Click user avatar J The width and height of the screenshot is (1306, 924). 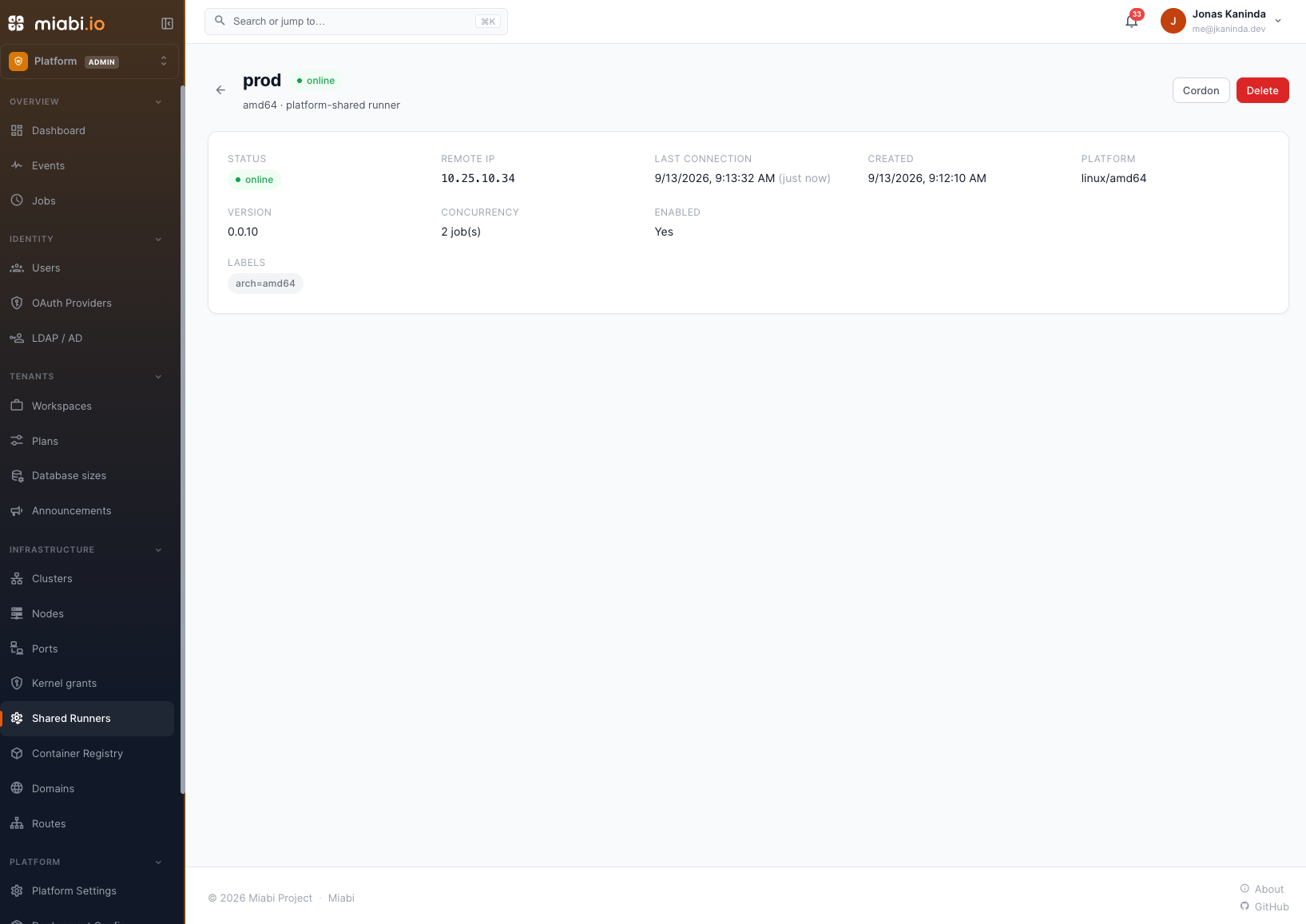1173,22
